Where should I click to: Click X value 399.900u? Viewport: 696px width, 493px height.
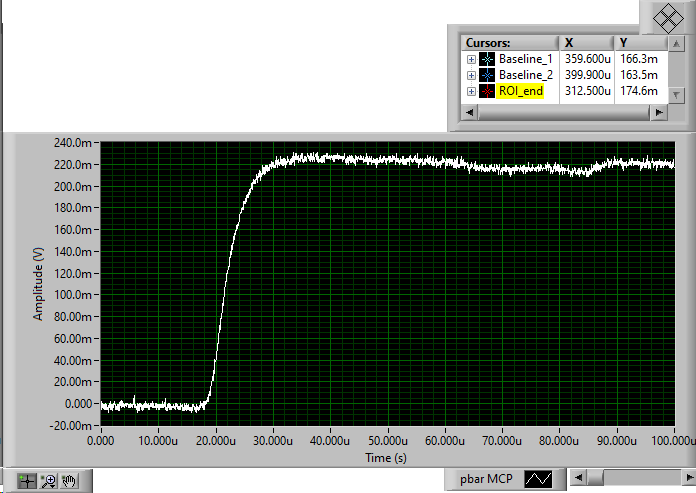coord(587,75)
